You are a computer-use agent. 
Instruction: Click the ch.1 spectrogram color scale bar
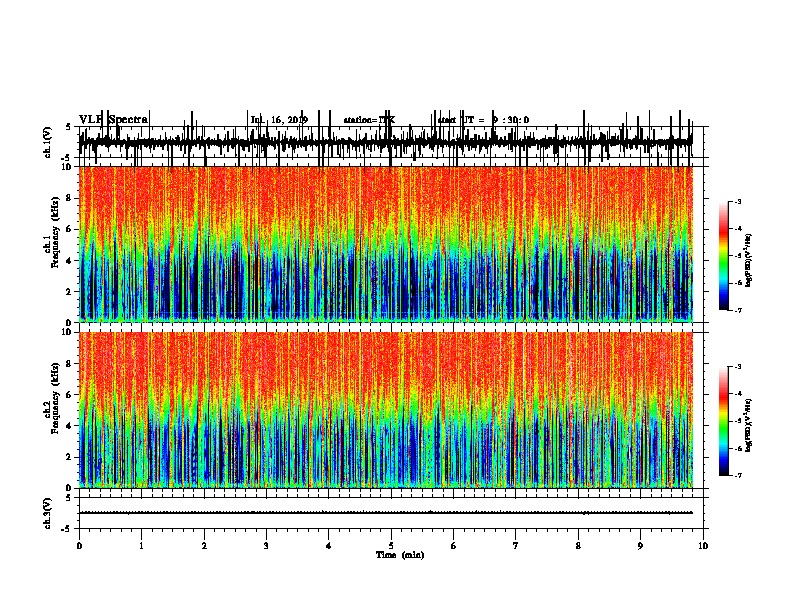click(x=723, y=255)
